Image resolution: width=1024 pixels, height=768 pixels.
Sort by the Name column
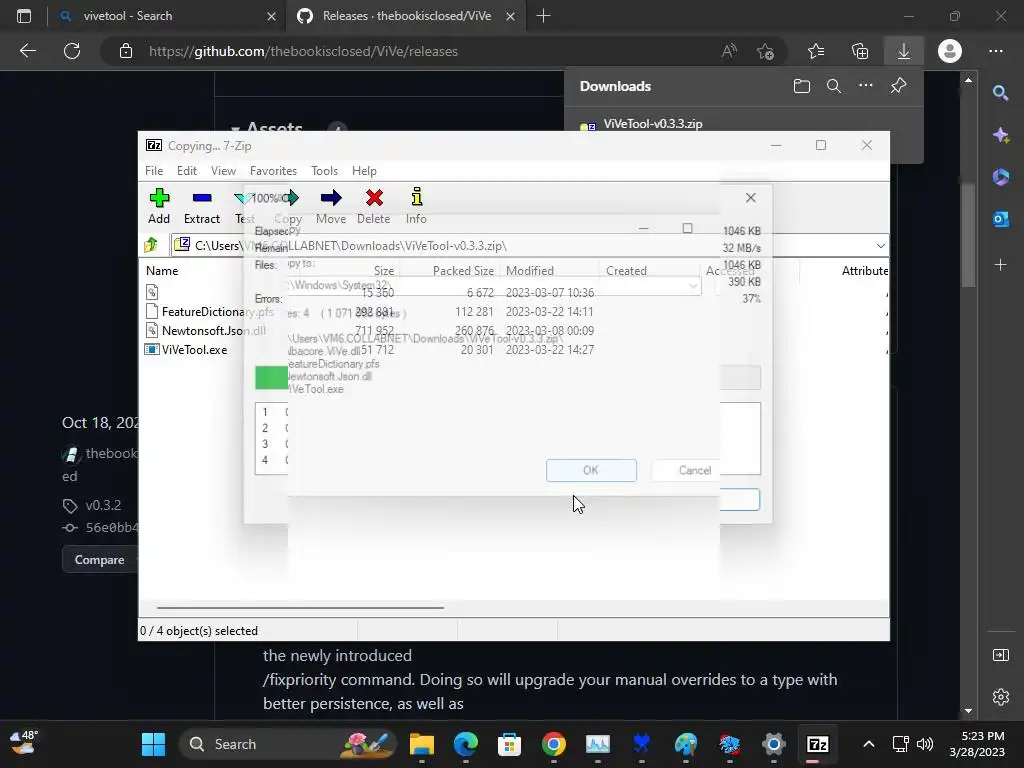(162, 270)
